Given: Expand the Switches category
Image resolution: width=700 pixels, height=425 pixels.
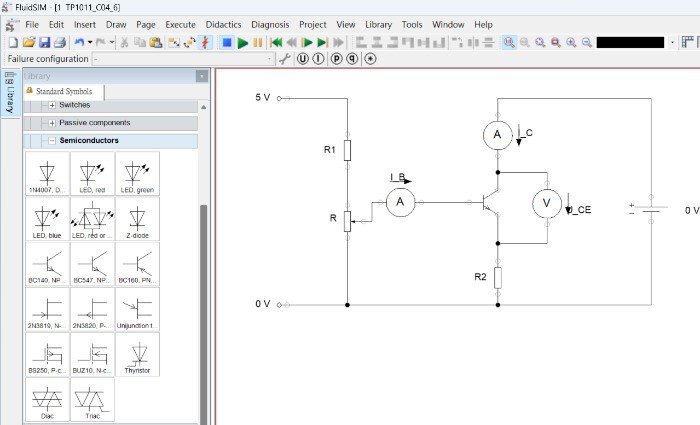Looking at the screenshot, I should point(52,105).
